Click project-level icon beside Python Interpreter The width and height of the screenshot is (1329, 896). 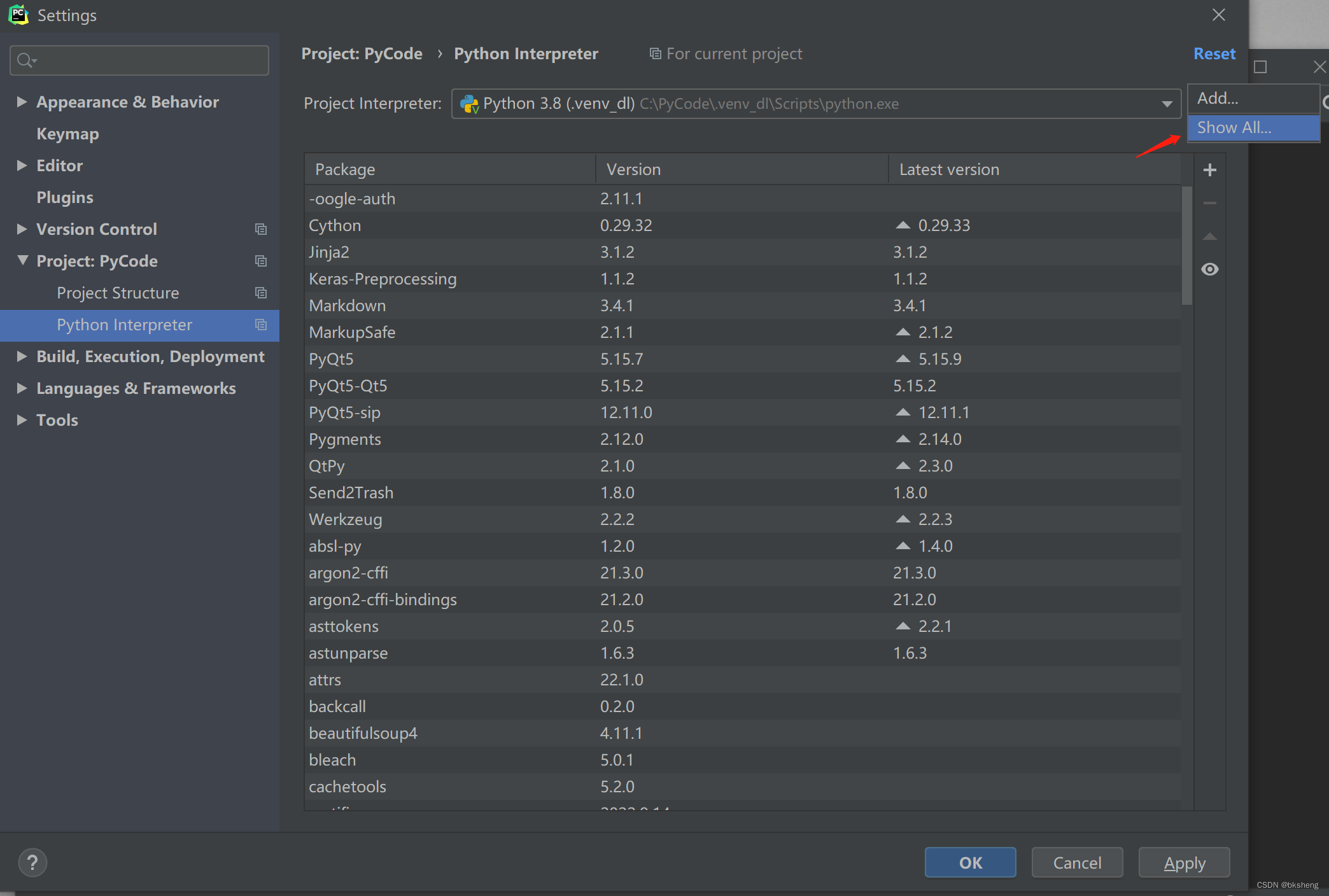coord(261,325)
